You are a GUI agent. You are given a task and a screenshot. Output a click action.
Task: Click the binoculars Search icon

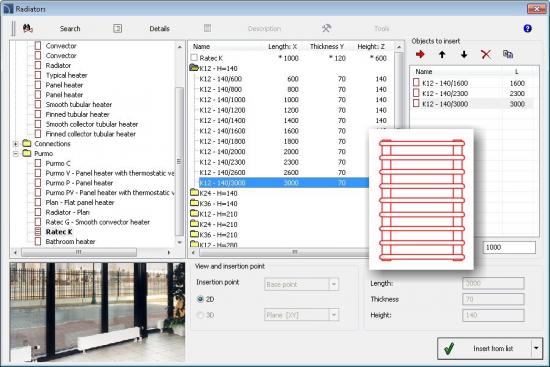(28, 28)
